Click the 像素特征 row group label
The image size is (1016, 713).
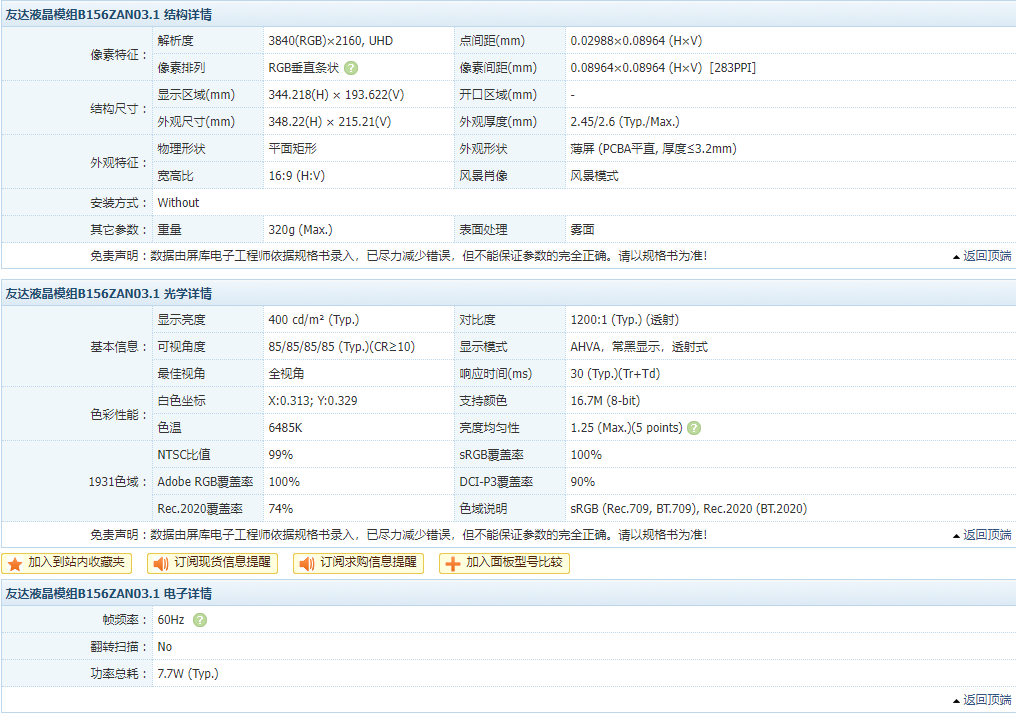(x=119, y=55)
